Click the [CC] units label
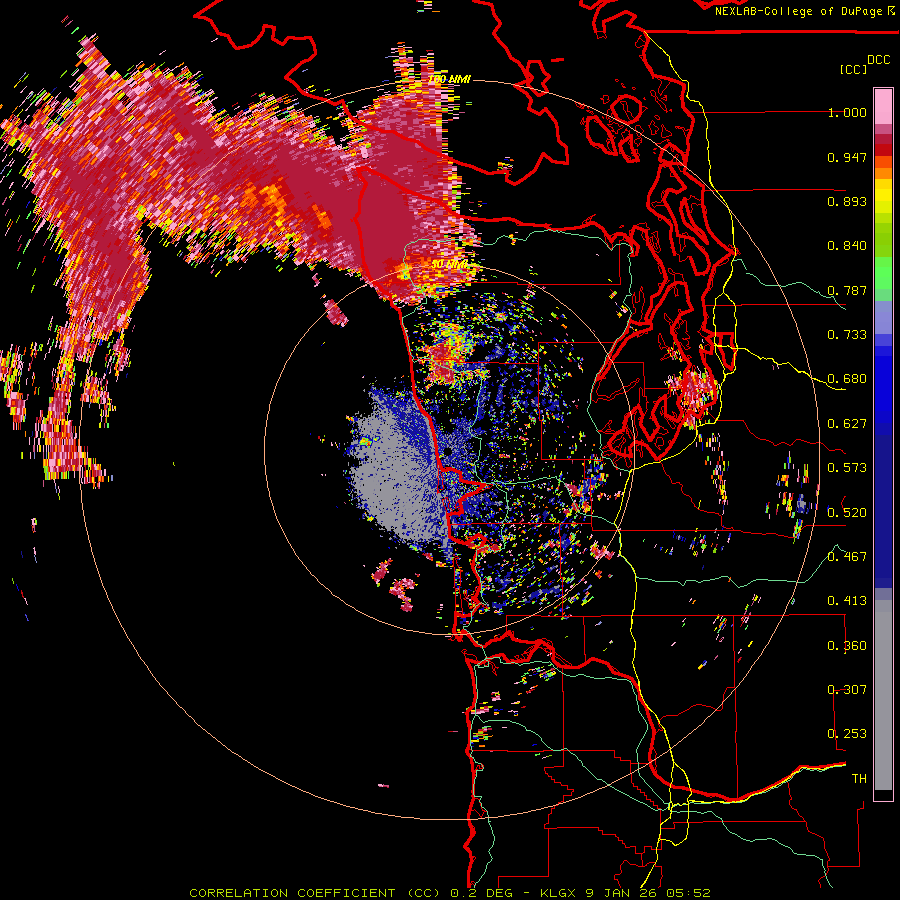This screenshot has height=900, width=900. 853,69
